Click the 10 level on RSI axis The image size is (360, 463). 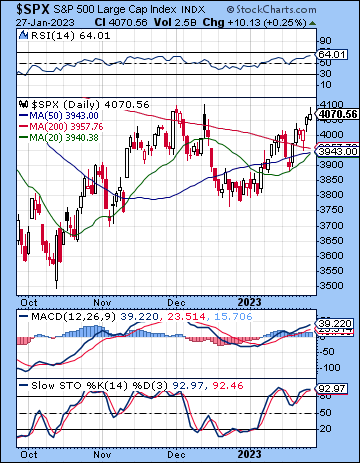click(x=325, y=85)
